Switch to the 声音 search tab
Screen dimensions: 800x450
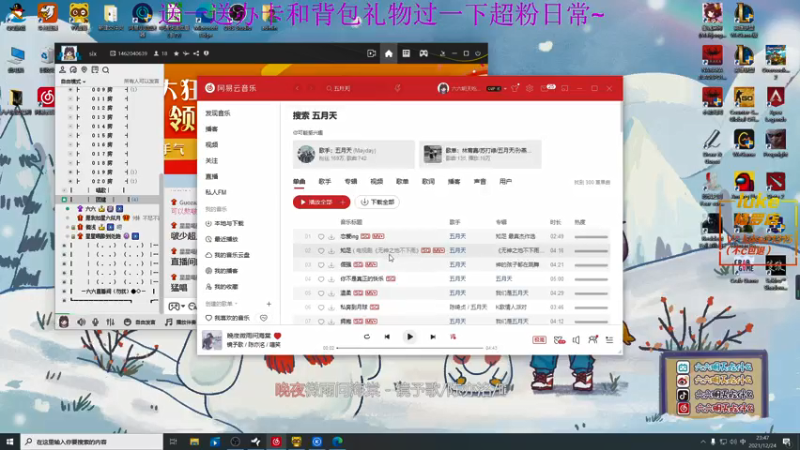(480, 182)
